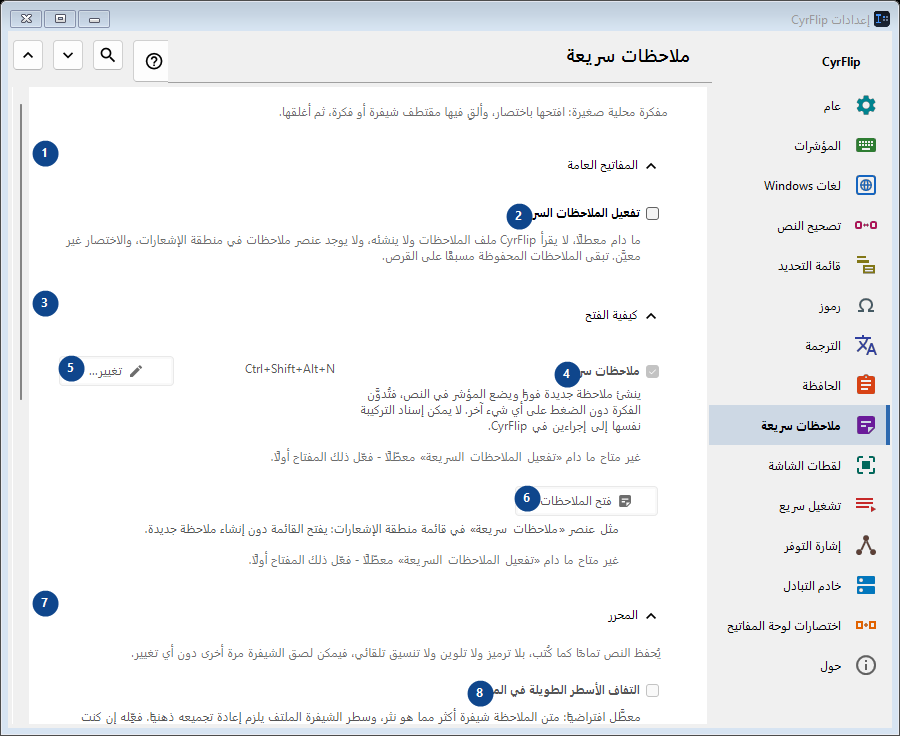Open the حول page

coord(799,665)
